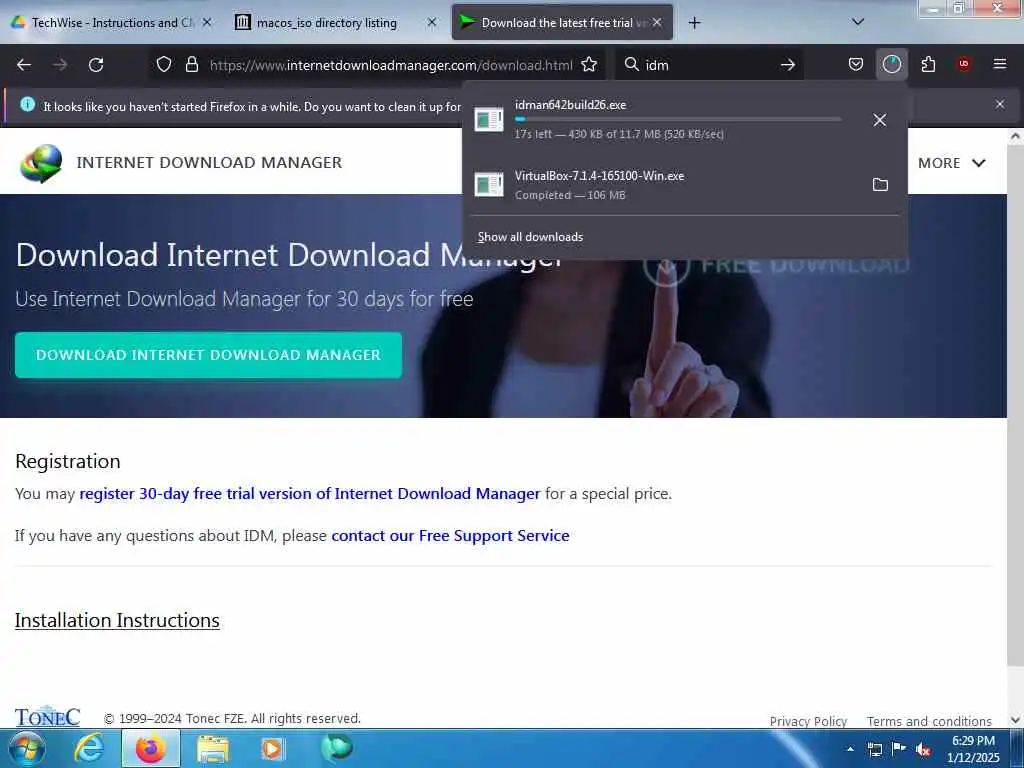Open contact our Free Support Service link
Screen dimensions: 1024x768
coord(451,536)
